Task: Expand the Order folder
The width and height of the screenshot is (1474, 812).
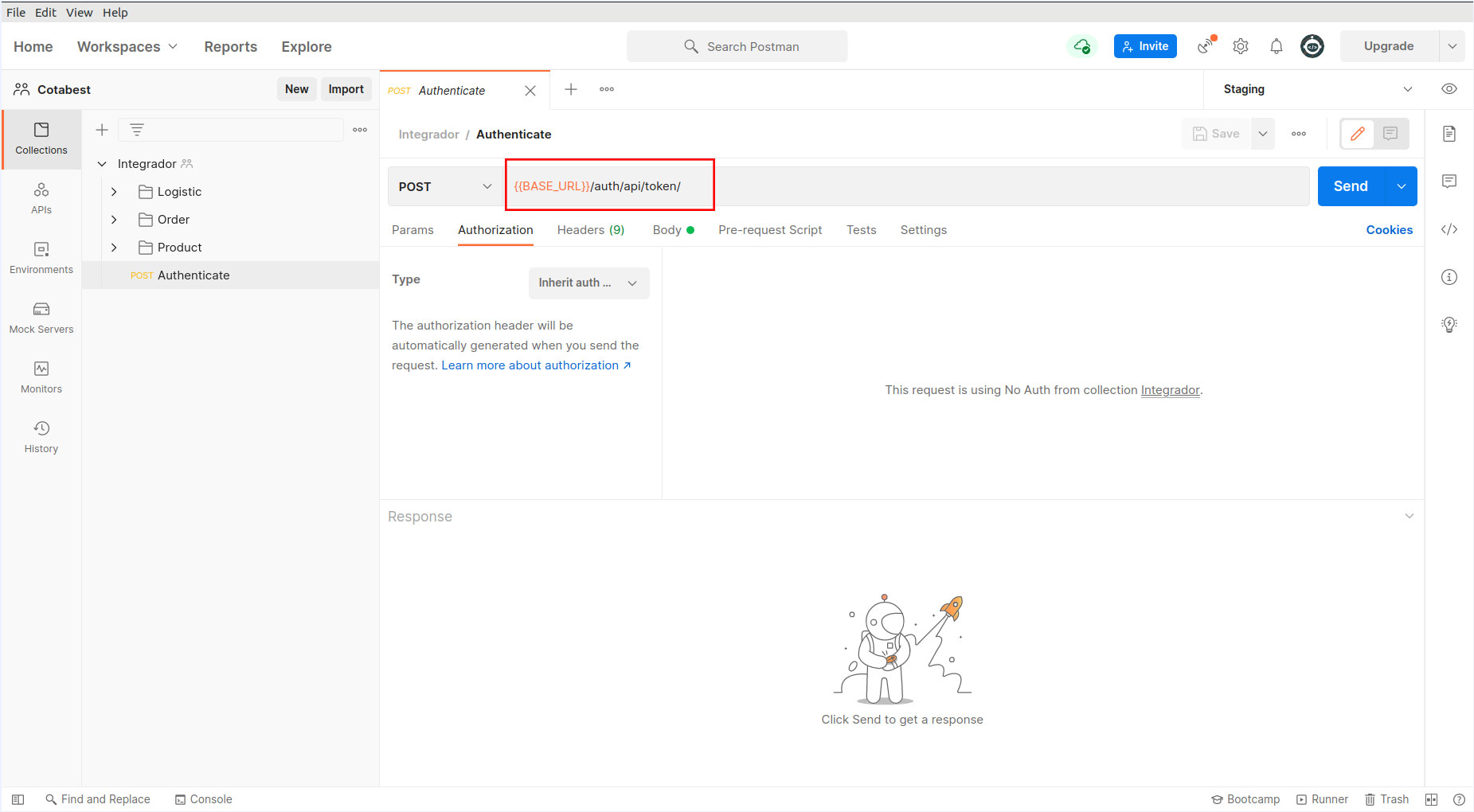Action: point(115,220)
